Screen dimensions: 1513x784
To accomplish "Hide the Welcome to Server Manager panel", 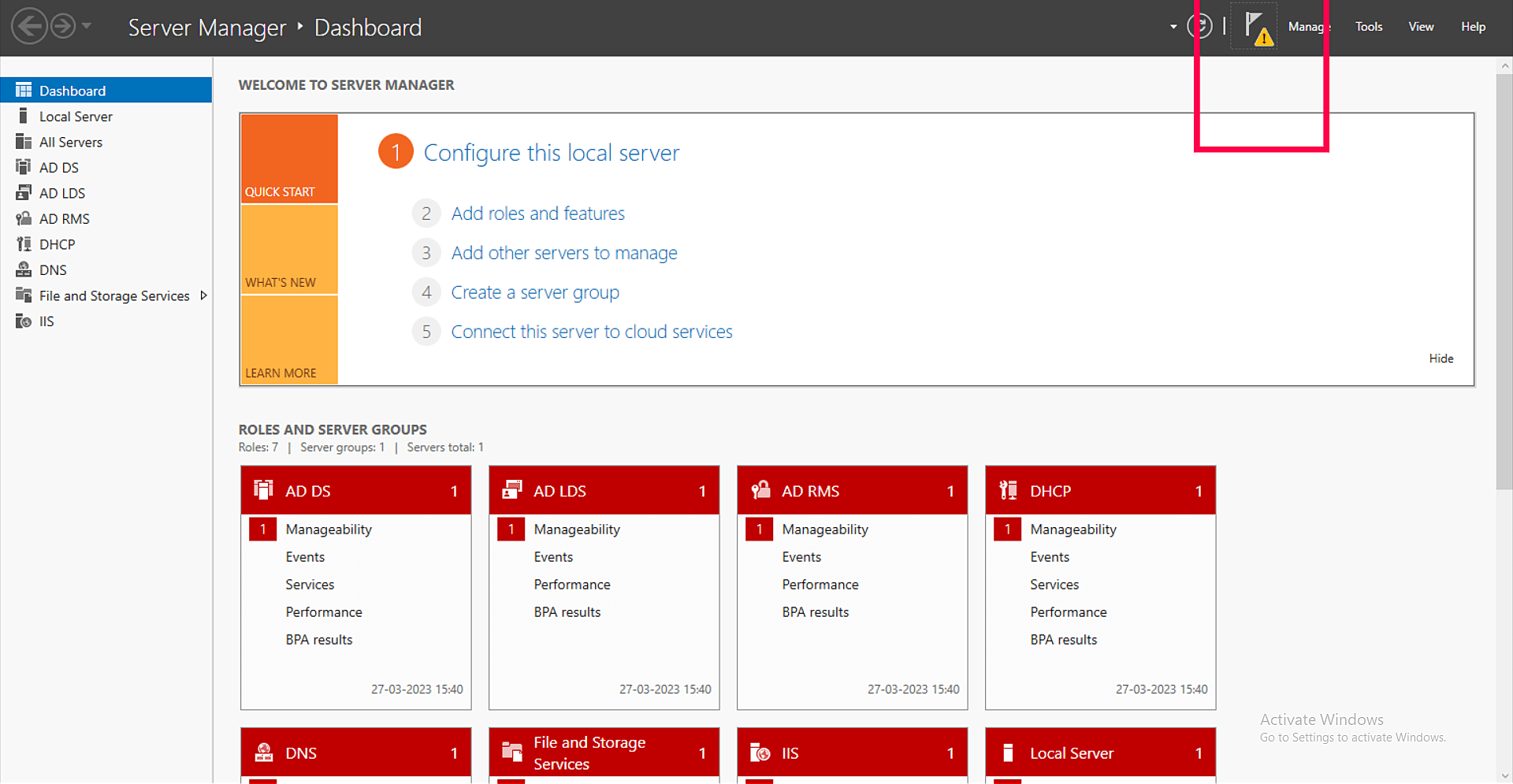I will pyautogui.click(x=1441, y=358).
